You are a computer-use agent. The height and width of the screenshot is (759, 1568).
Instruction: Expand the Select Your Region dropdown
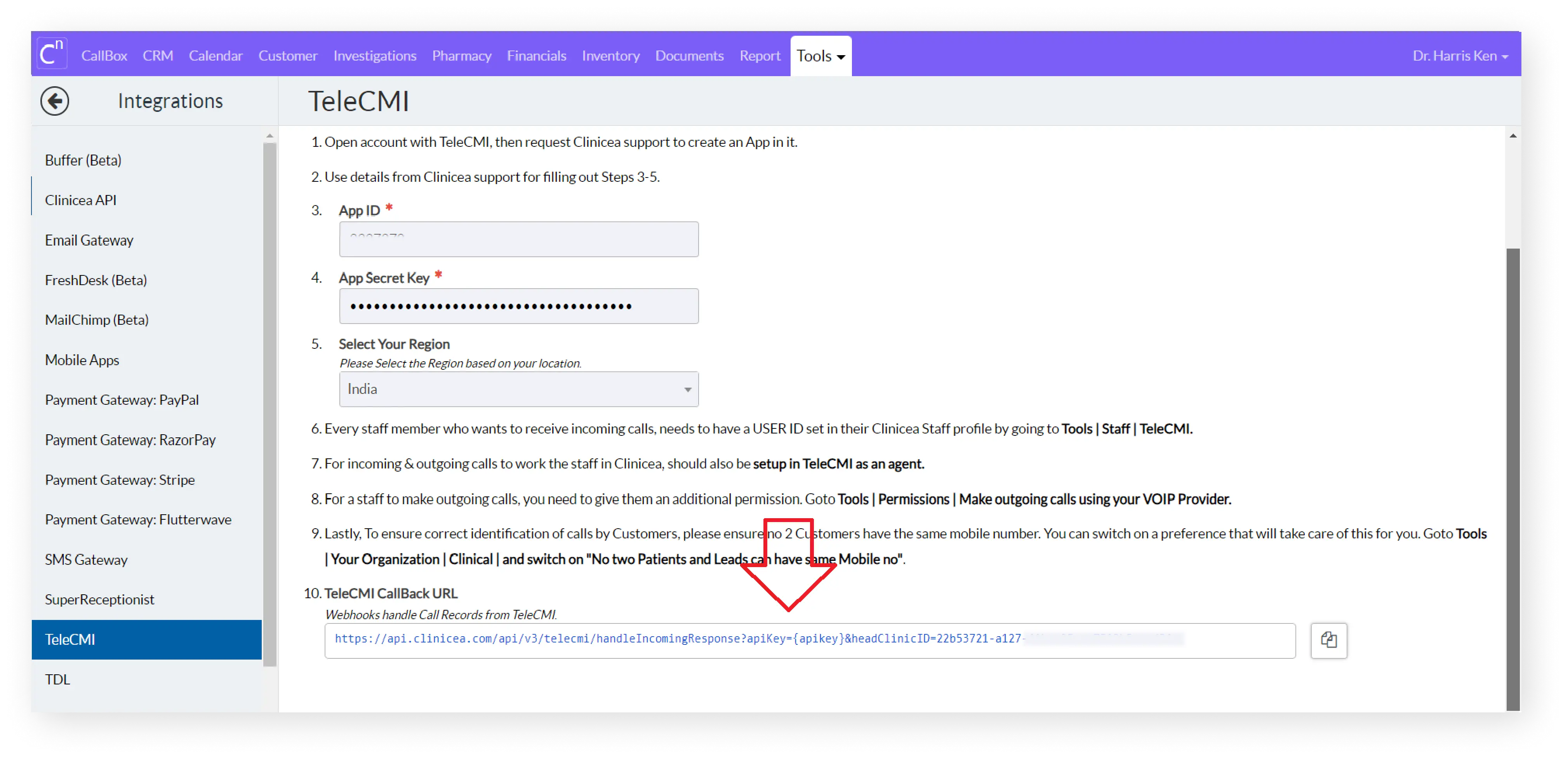pyautogui.click(x=519, y=389)
